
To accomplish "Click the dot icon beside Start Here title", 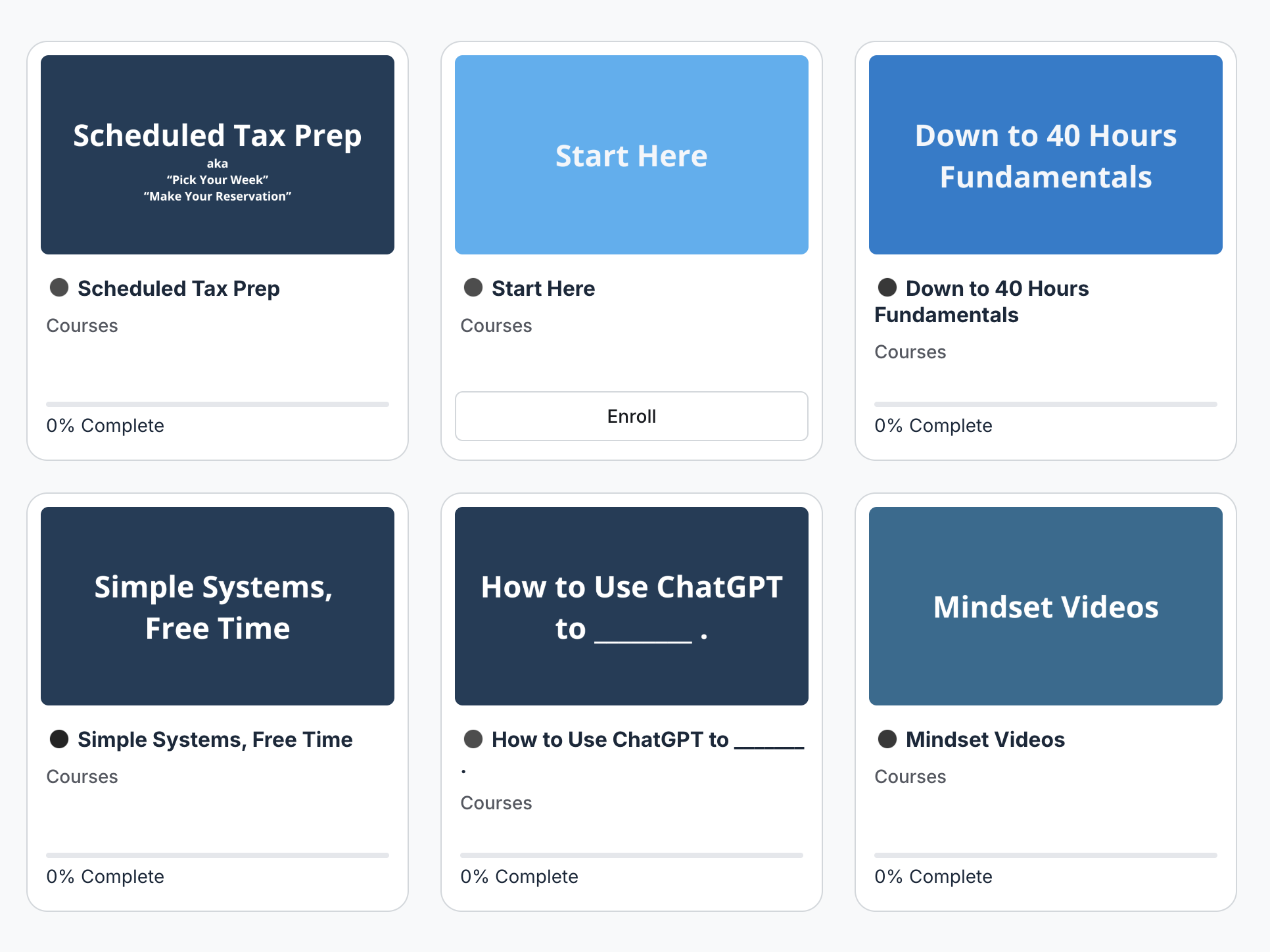I will (x=473, y=287).
